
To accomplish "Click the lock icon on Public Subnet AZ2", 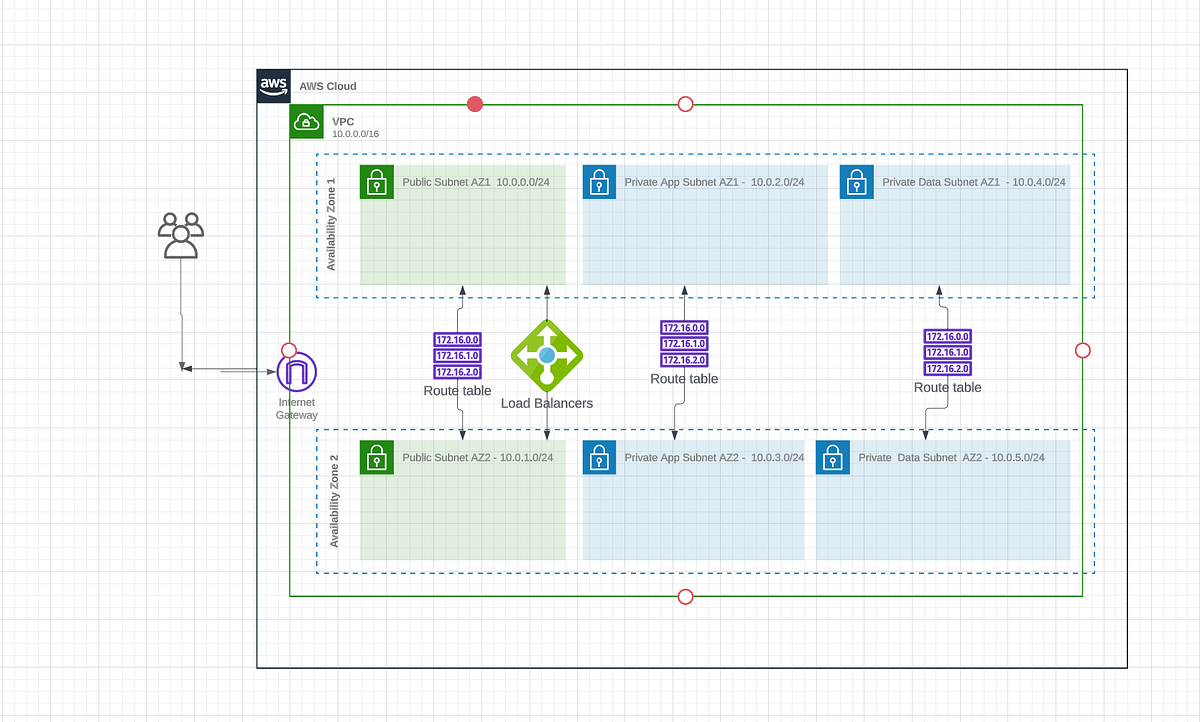I will tap(377, 457).
